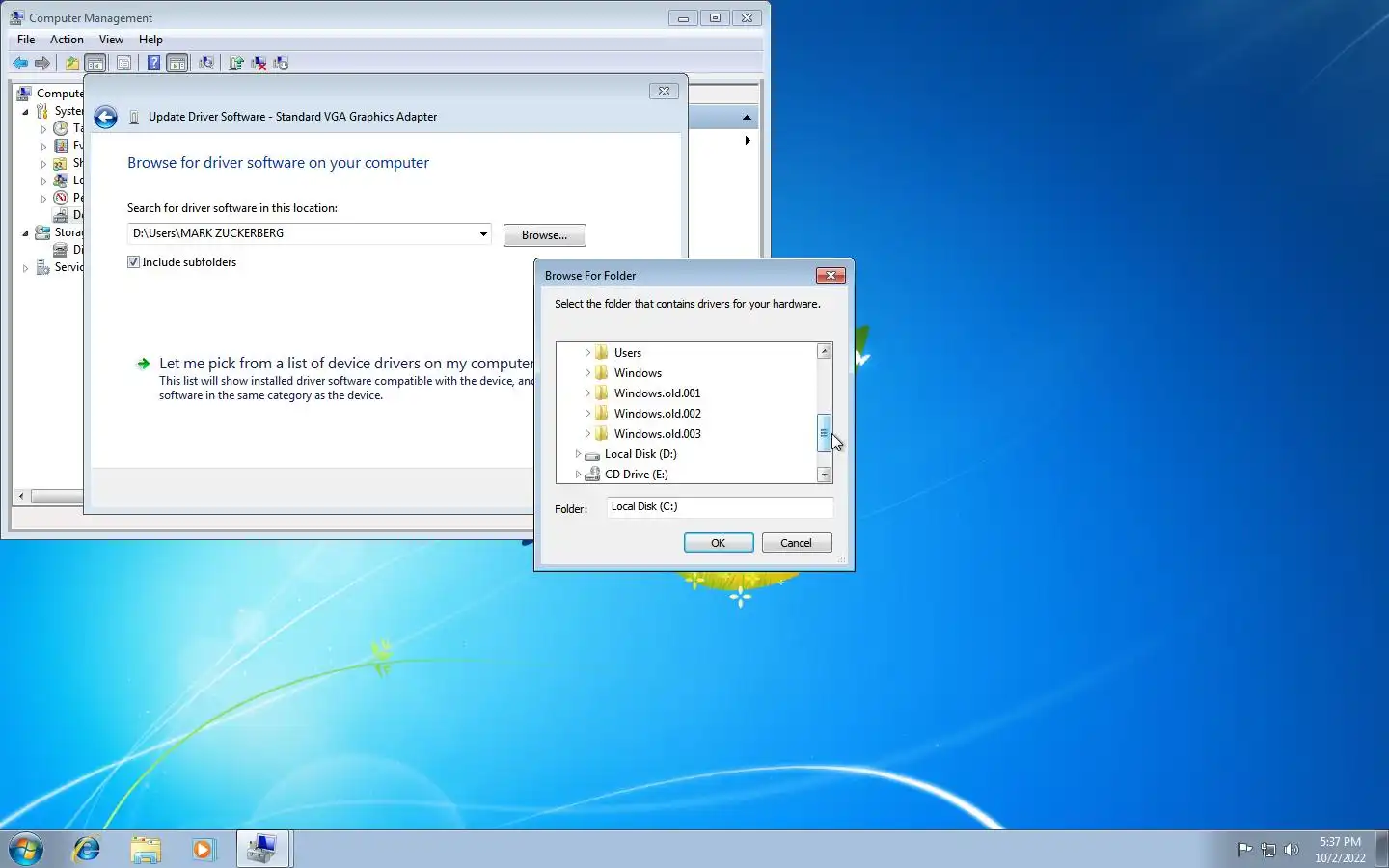Click OK in Browse For Folder dialog
Image resolution: width=1389 pixels, height=868 pixels.
click(719, 543)
